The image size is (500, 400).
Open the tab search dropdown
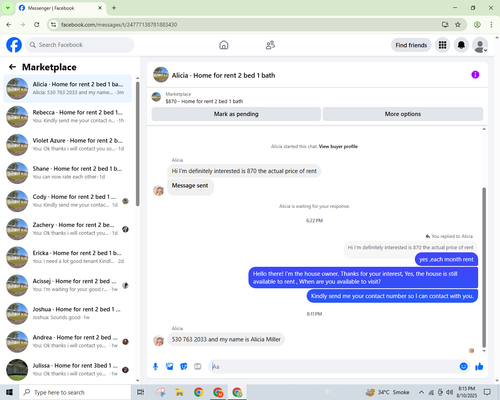(x=7, y=8)
